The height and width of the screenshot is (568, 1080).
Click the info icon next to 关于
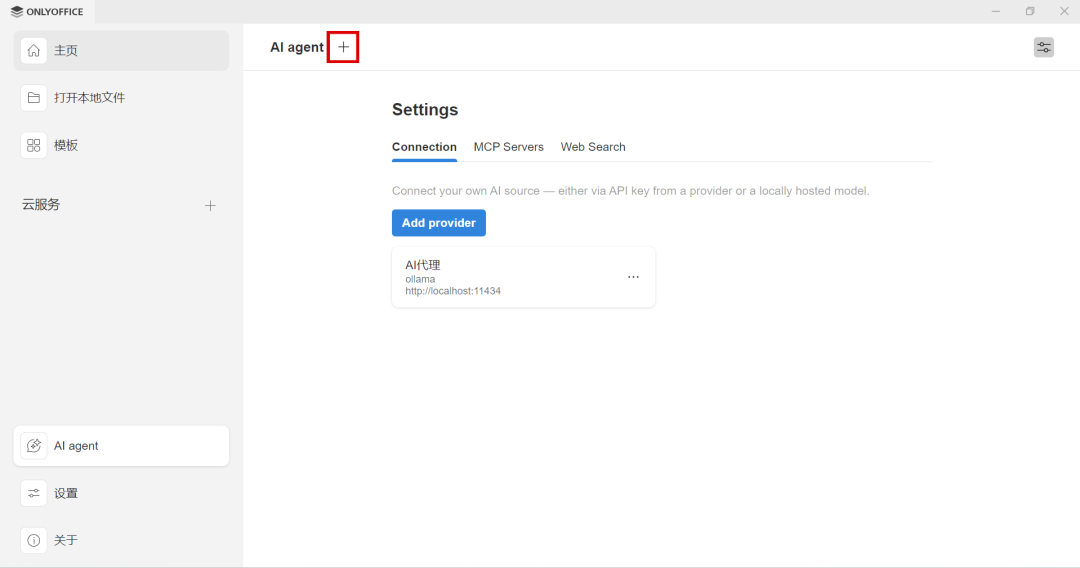(x=34, y=540)
